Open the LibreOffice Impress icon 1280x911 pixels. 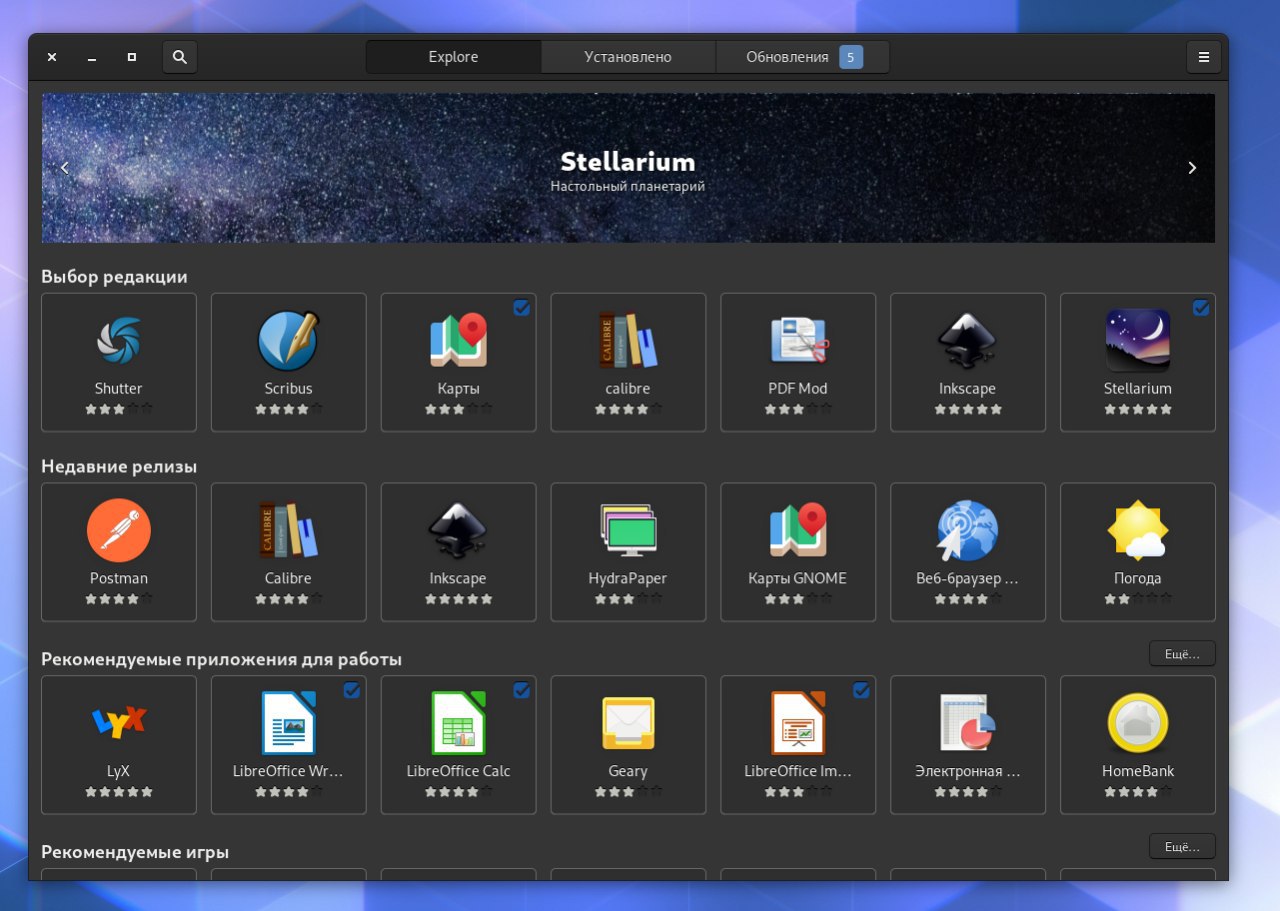pos(798,722)
